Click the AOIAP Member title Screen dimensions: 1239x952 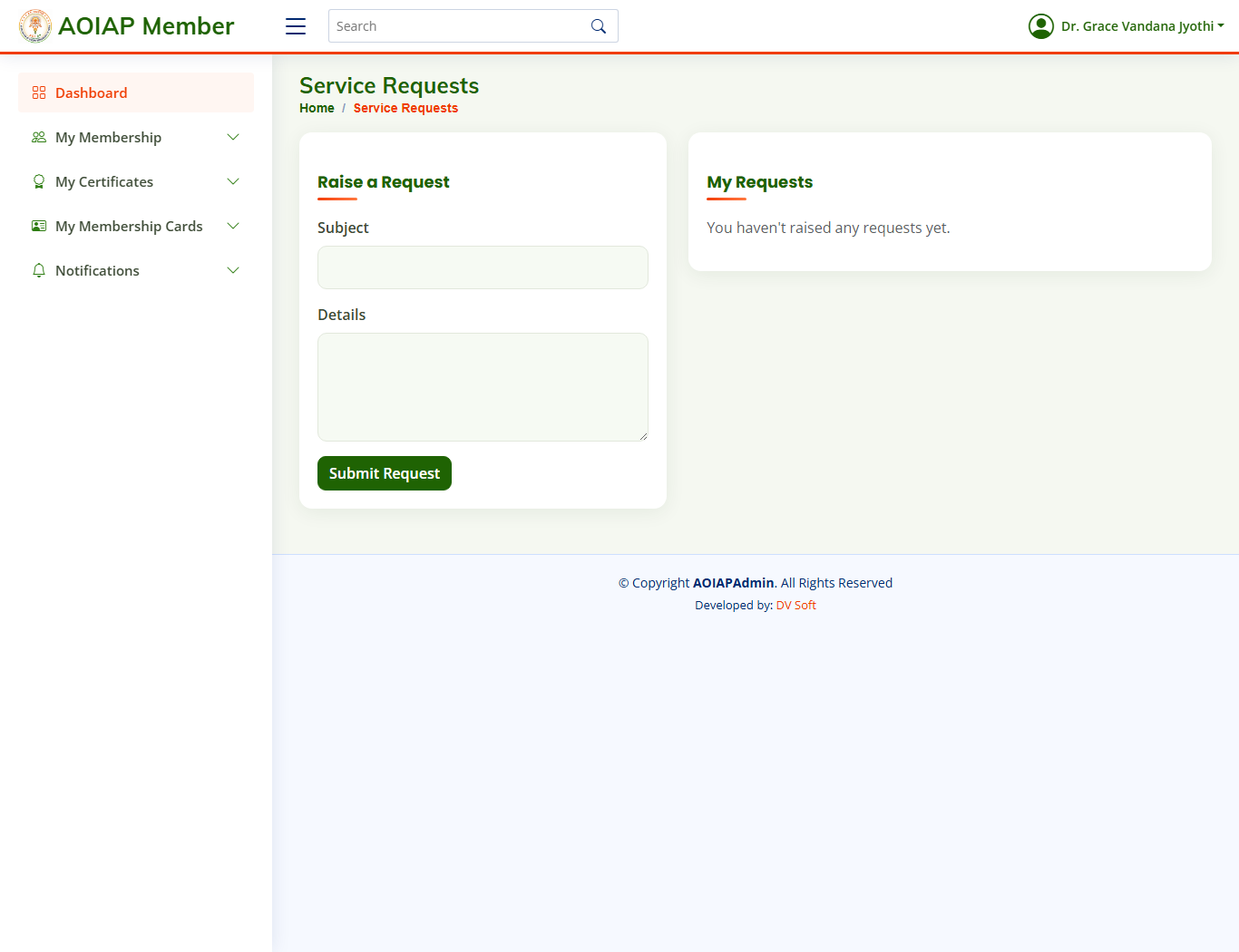click(x=146, y=26)
